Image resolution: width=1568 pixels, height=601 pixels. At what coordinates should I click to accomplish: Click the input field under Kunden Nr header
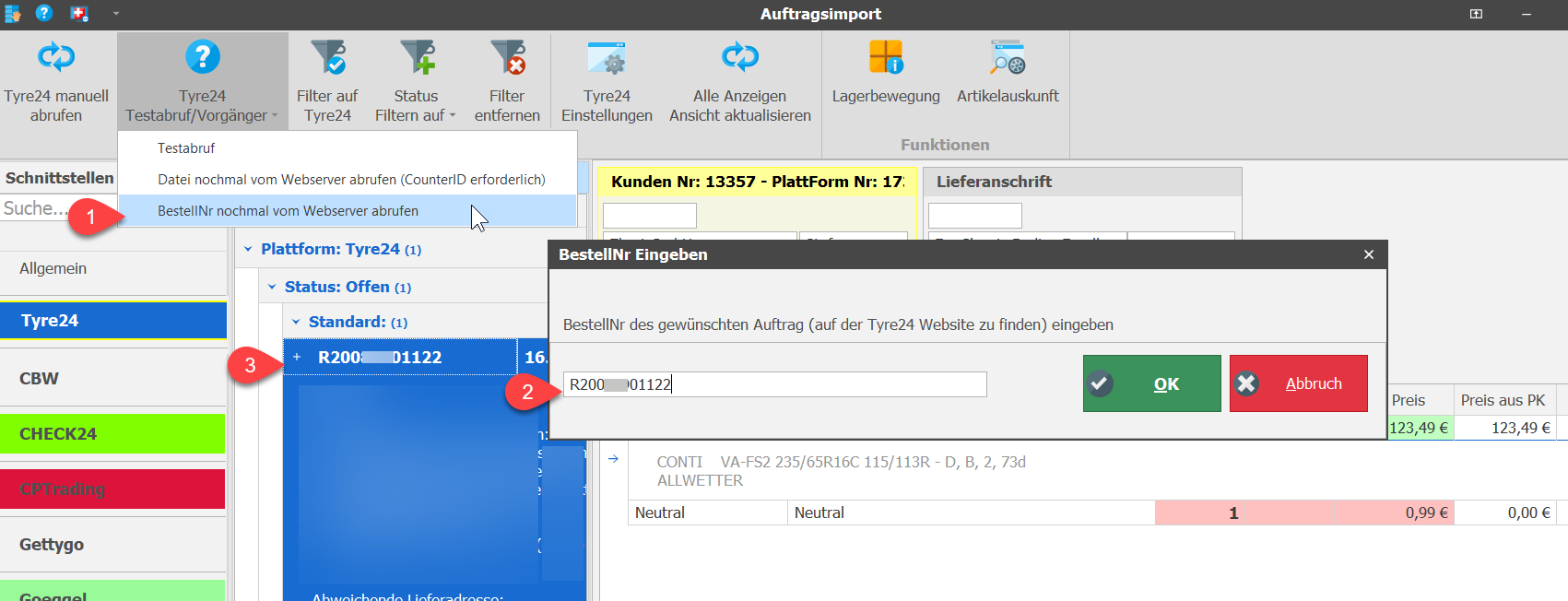[650, 216]
